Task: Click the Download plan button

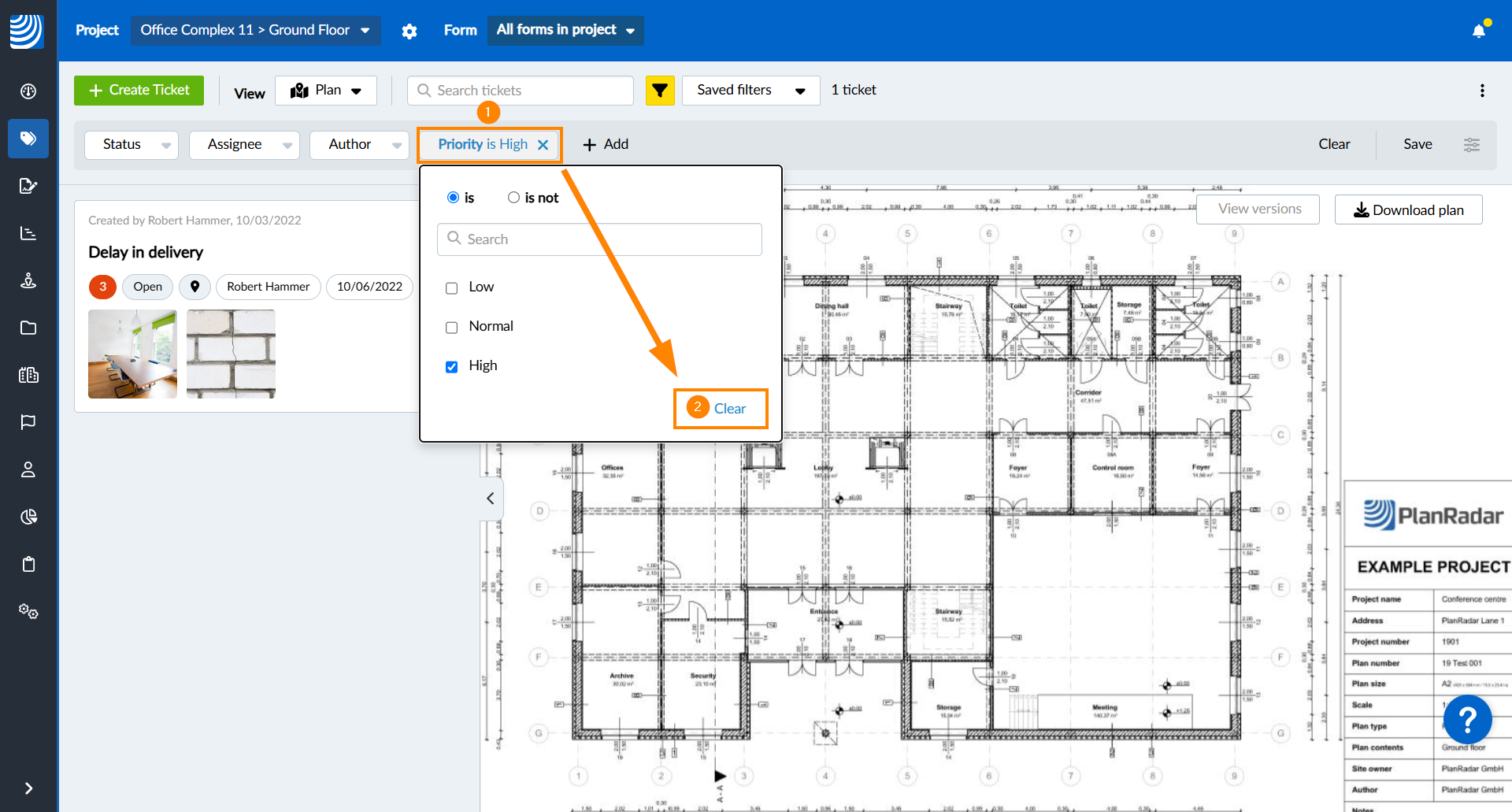Action: (1408, 210)
